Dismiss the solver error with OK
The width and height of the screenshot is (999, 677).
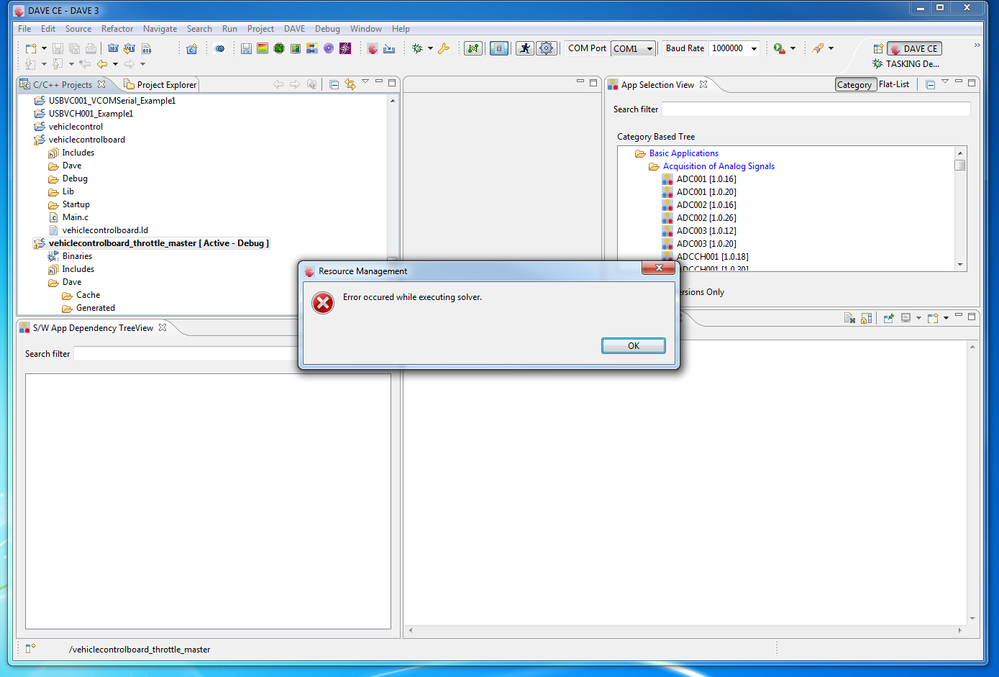(x=633, y=345)
